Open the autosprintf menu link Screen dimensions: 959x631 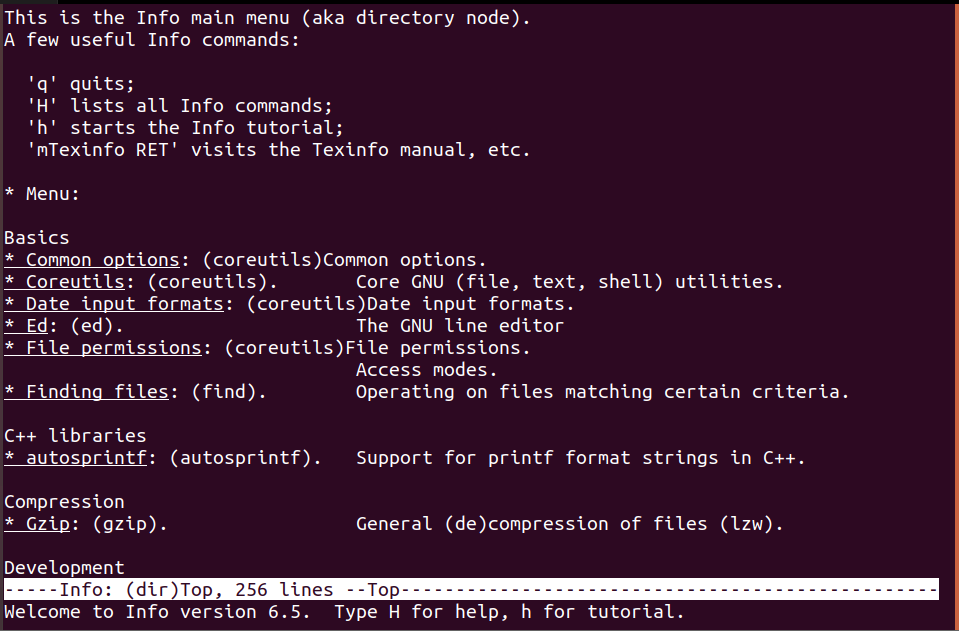click(76, 458)
